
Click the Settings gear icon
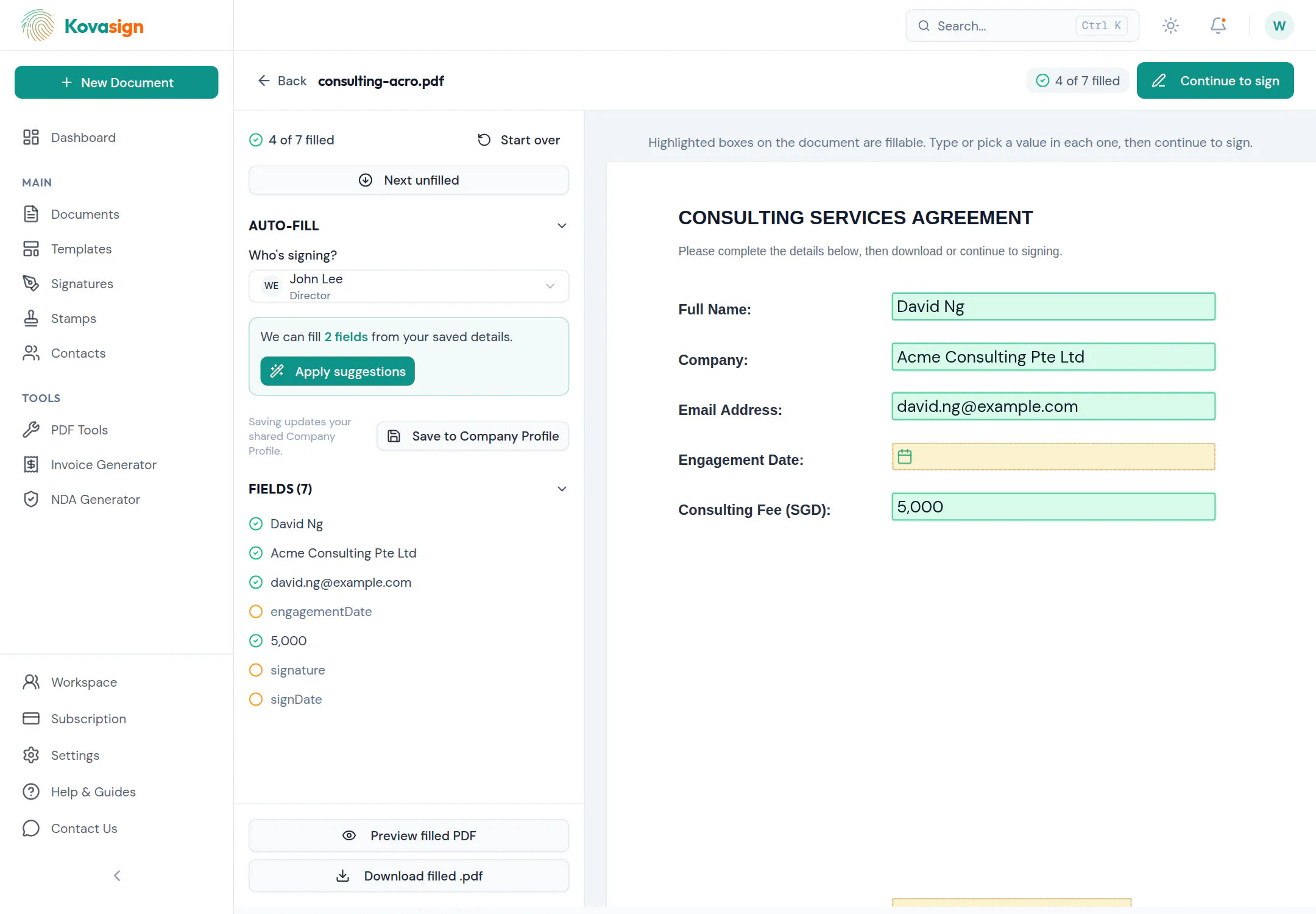tap(31, 755)
